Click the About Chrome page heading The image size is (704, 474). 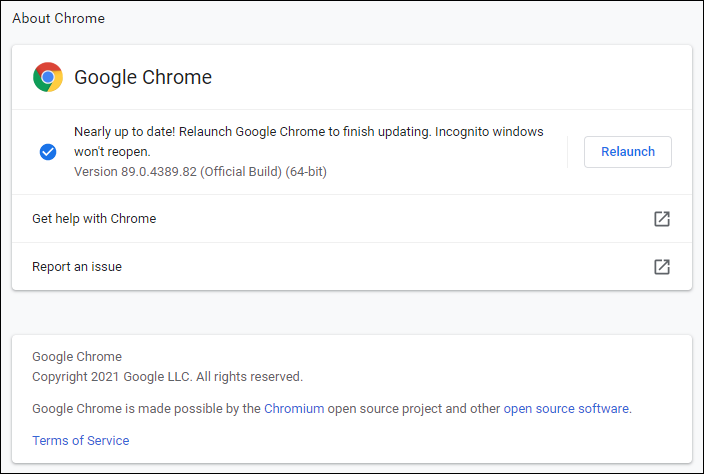[x=58, y=18]
